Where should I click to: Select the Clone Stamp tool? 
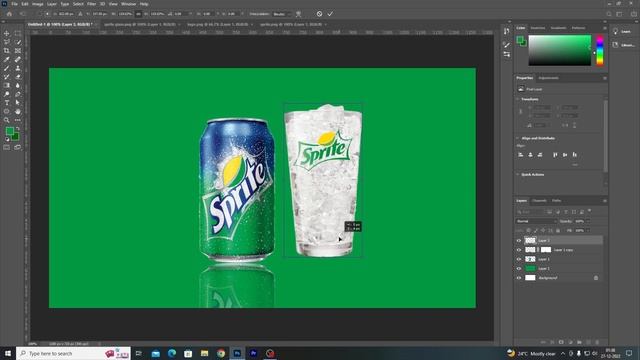[x=18, y=68]
